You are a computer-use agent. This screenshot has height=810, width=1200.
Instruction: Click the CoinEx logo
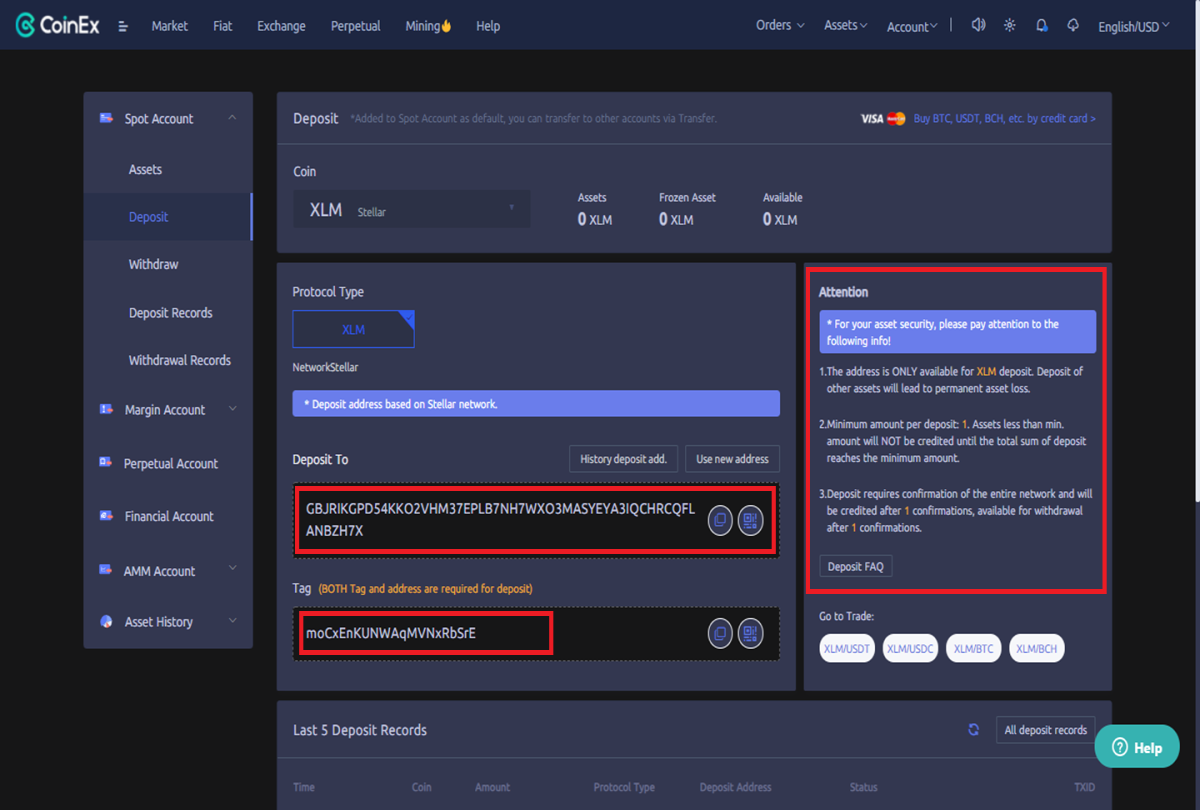click(57, 26)
